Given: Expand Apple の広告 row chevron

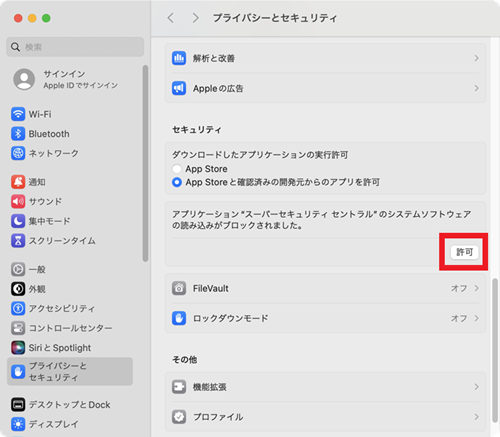Looking at the screenshot, I should click(x=476, y=88).
